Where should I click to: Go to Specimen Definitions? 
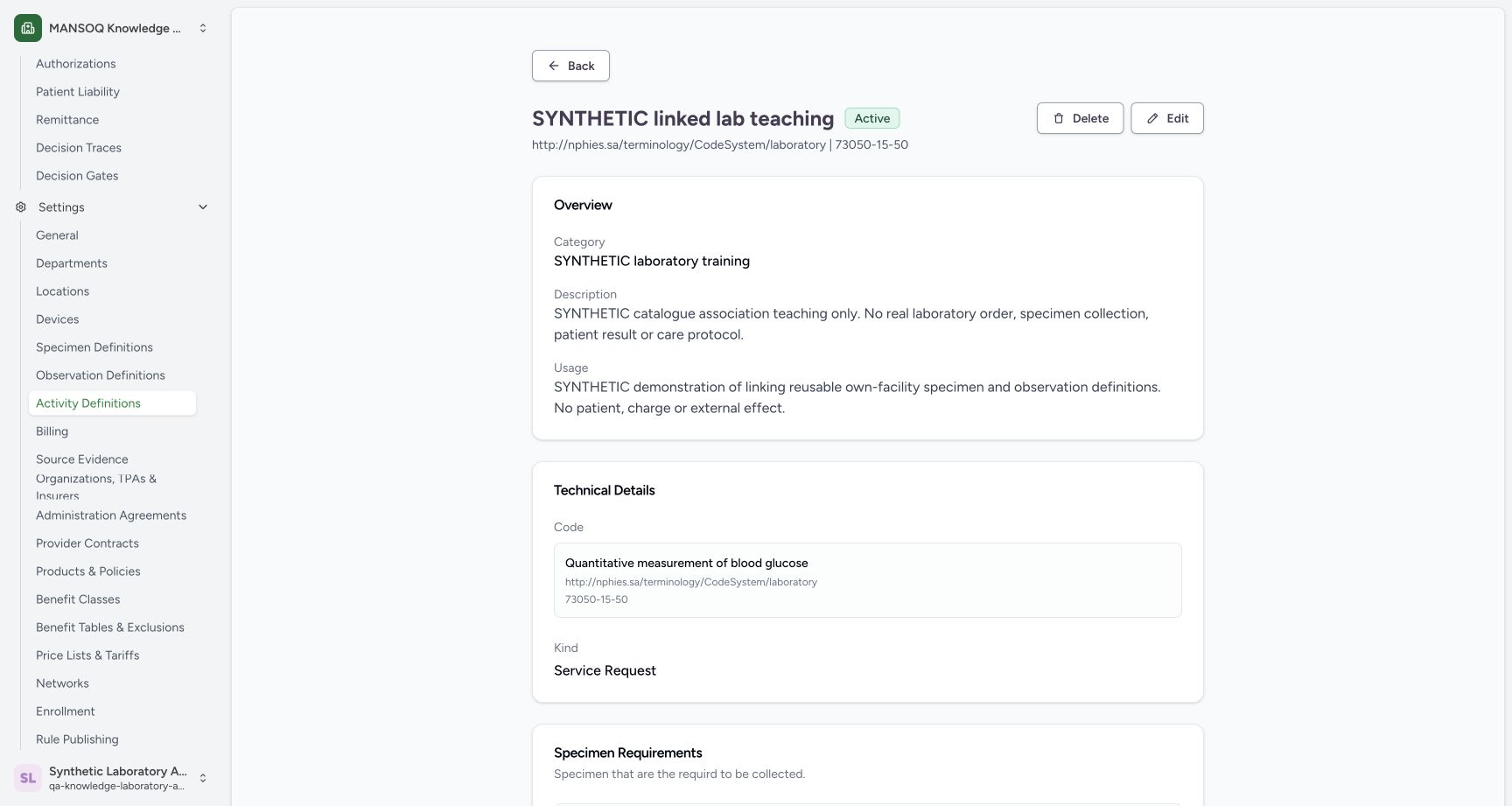click(x=94, y=347)
